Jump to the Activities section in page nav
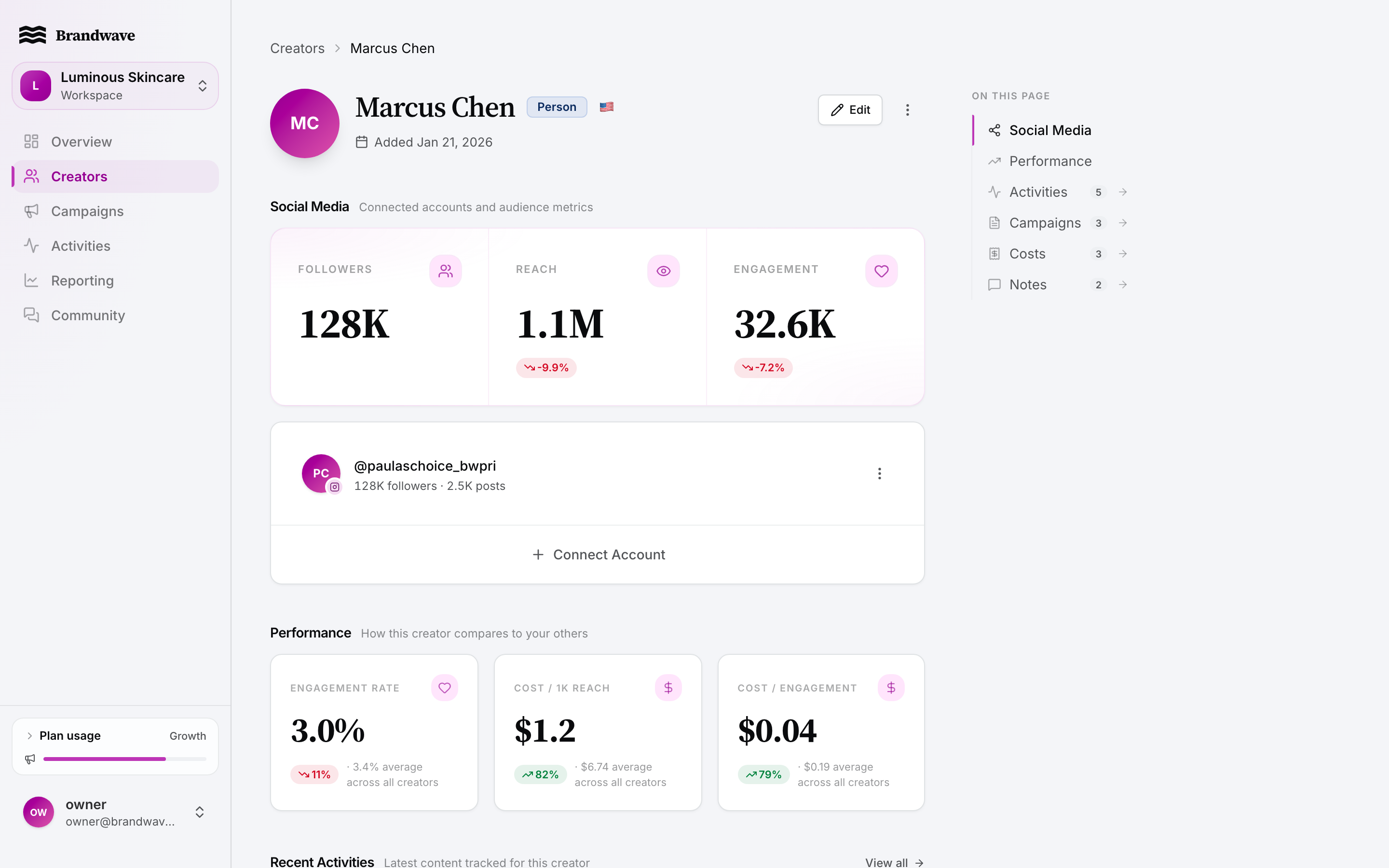 (1038, 192)
